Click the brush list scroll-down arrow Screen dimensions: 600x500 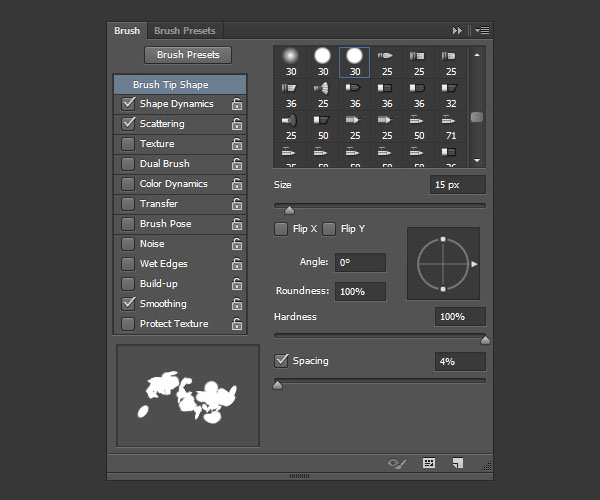point(477,160)
